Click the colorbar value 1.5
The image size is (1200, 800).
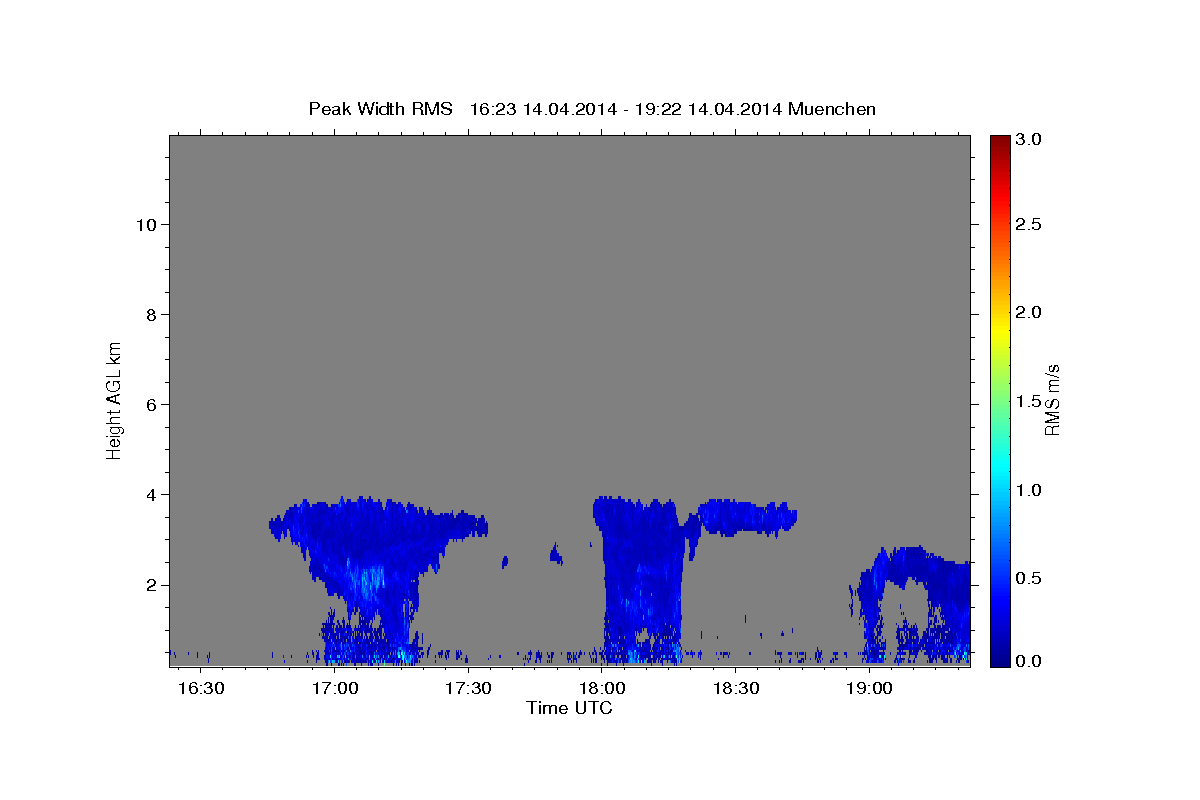coord(1029,401)
